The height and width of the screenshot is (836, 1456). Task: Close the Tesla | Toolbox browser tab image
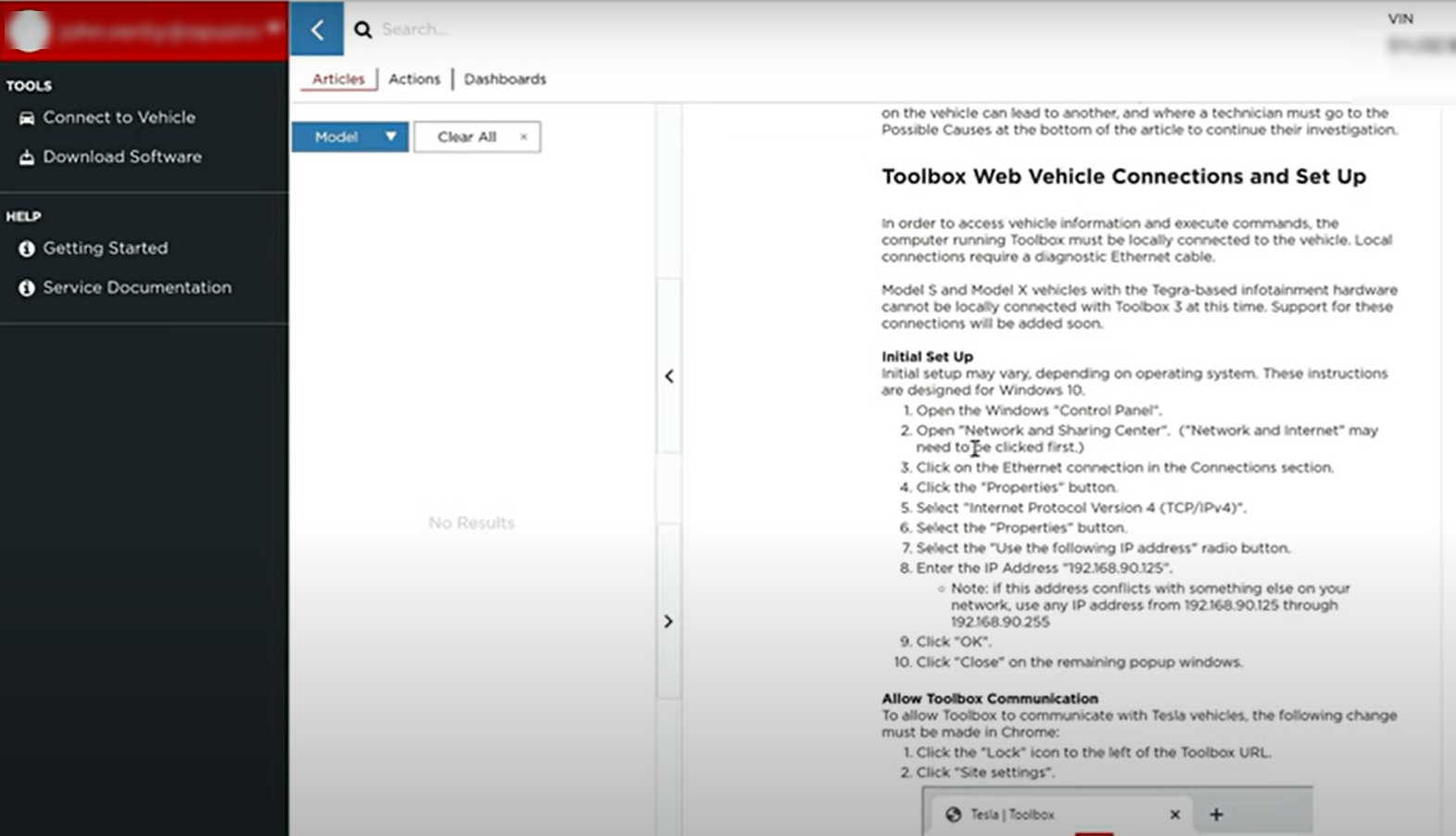1175,815
